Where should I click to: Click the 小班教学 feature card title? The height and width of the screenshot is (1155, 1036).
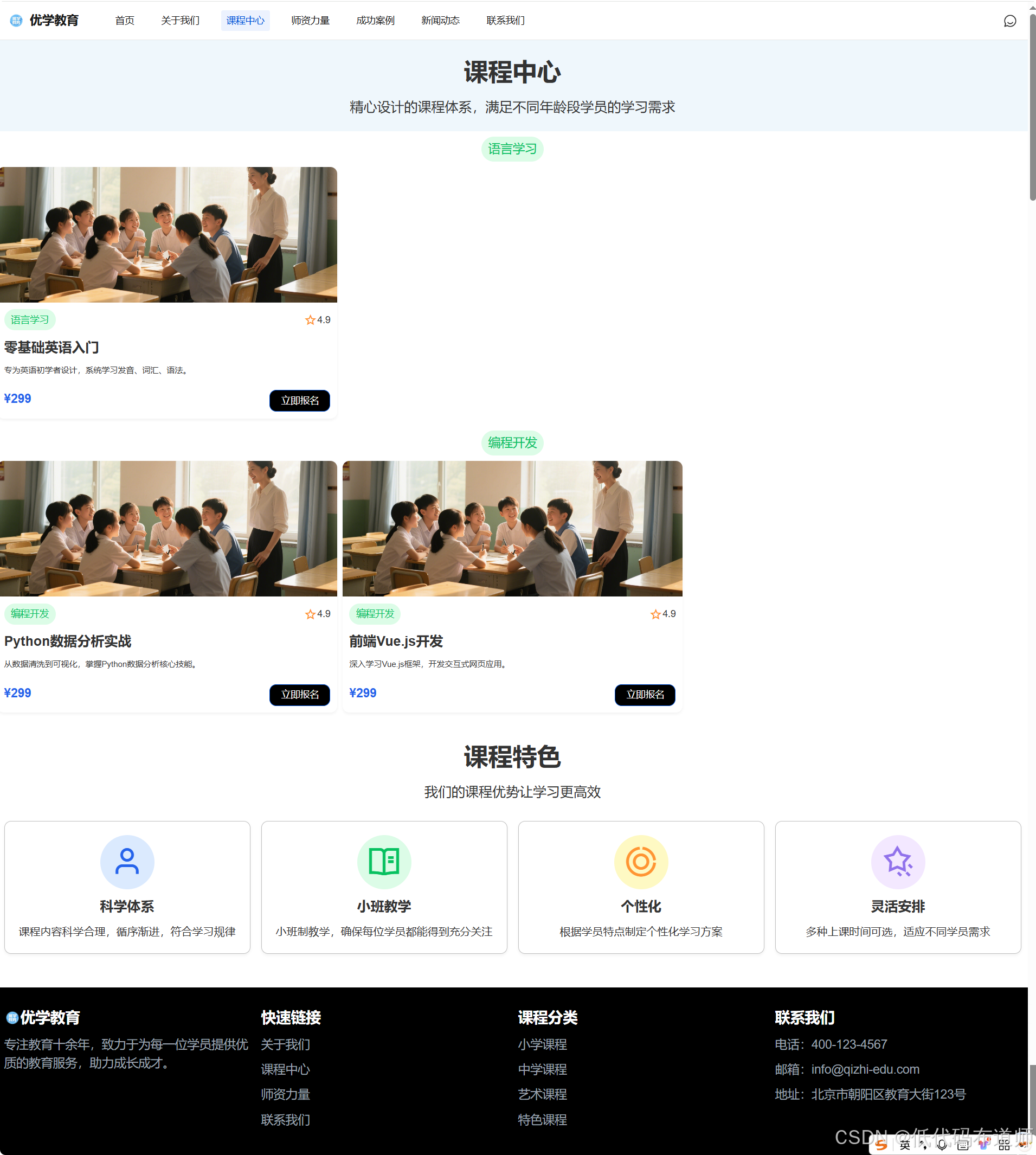click(x=384, y=906)
